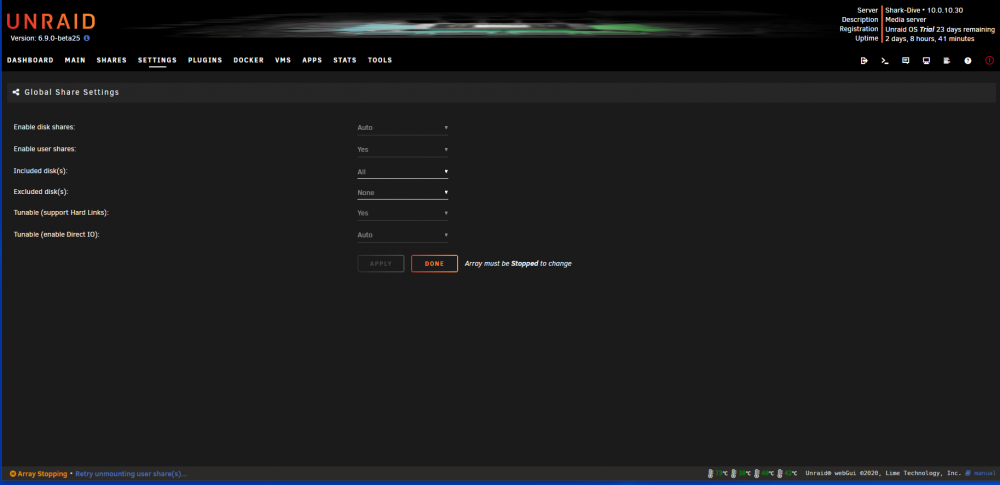
Task: Expand the Excluded disk(s) dropdown
Action: (x=402, y=192)
